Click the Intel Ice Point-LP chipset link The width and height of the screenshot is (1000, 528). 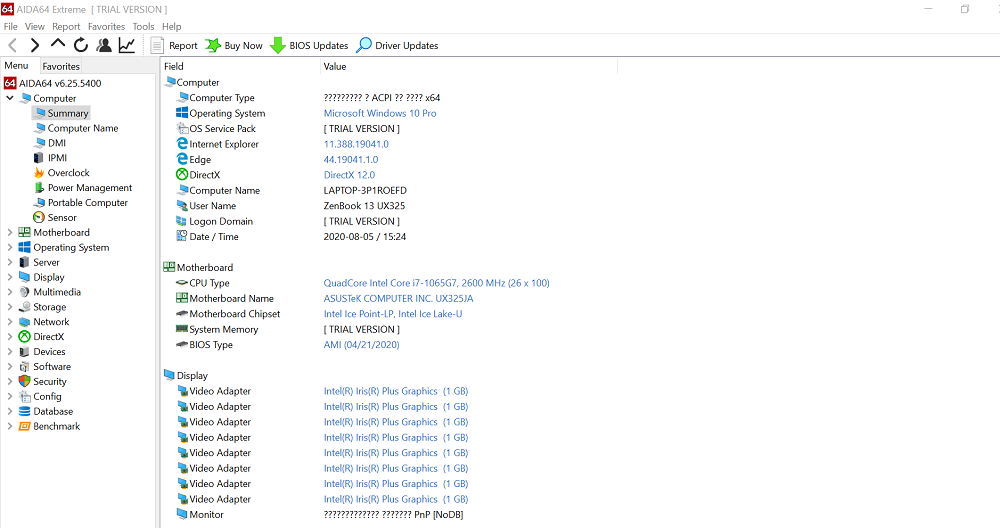[393, 314]
